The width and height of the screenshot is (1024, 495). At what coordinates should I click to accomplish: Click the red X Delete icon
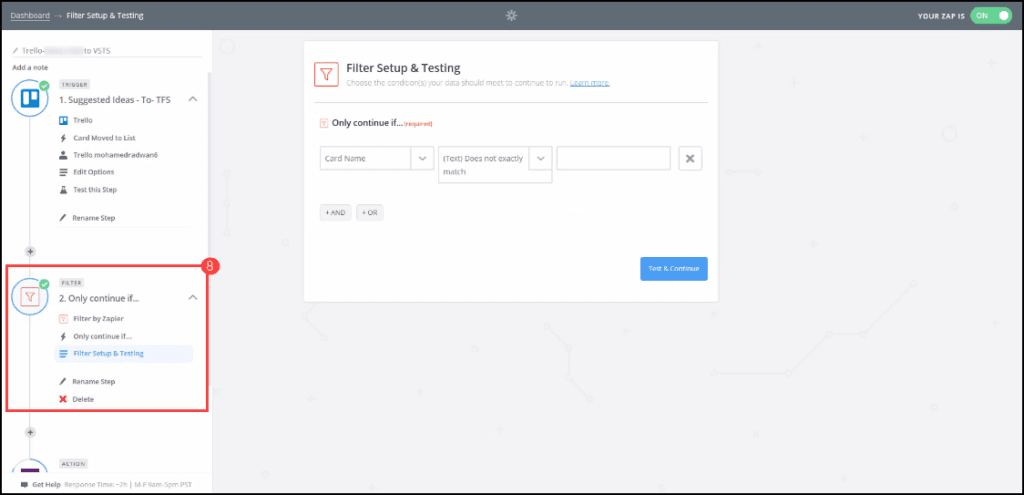click(63, 399)
